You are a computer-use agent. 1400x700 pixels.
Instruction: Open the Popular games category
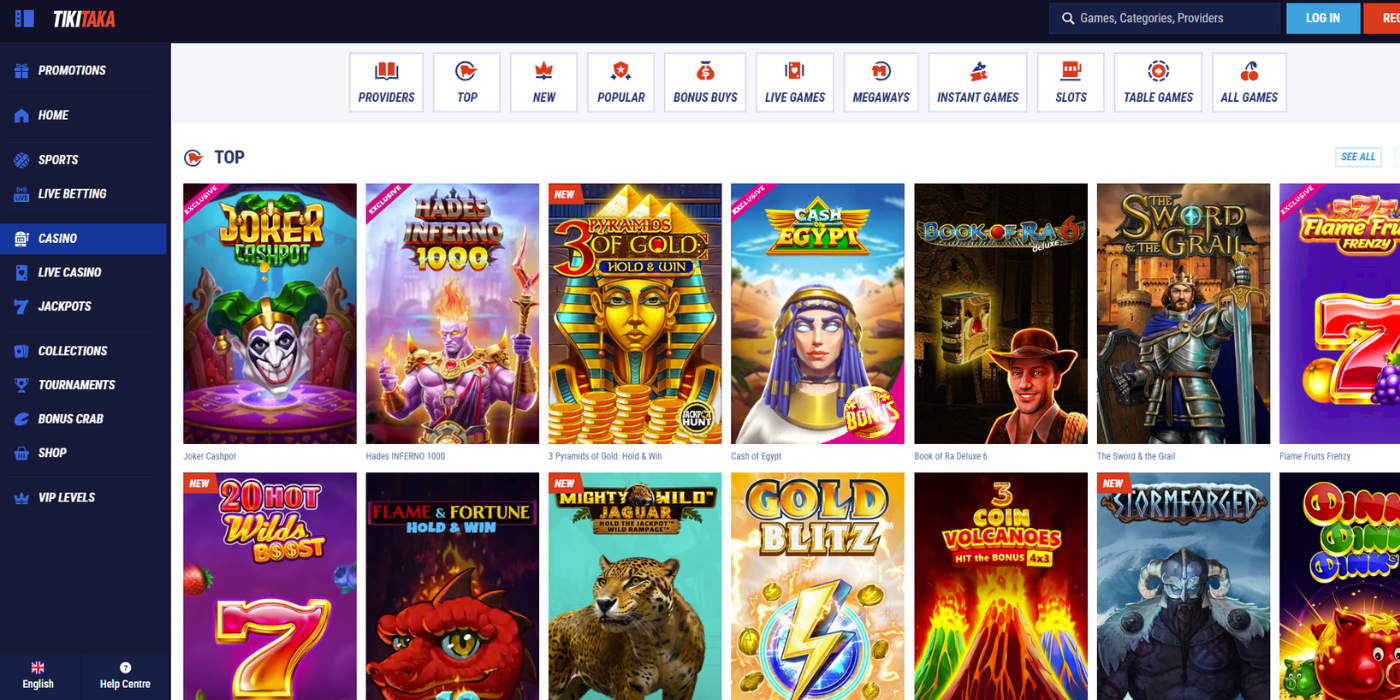point(621,83)
